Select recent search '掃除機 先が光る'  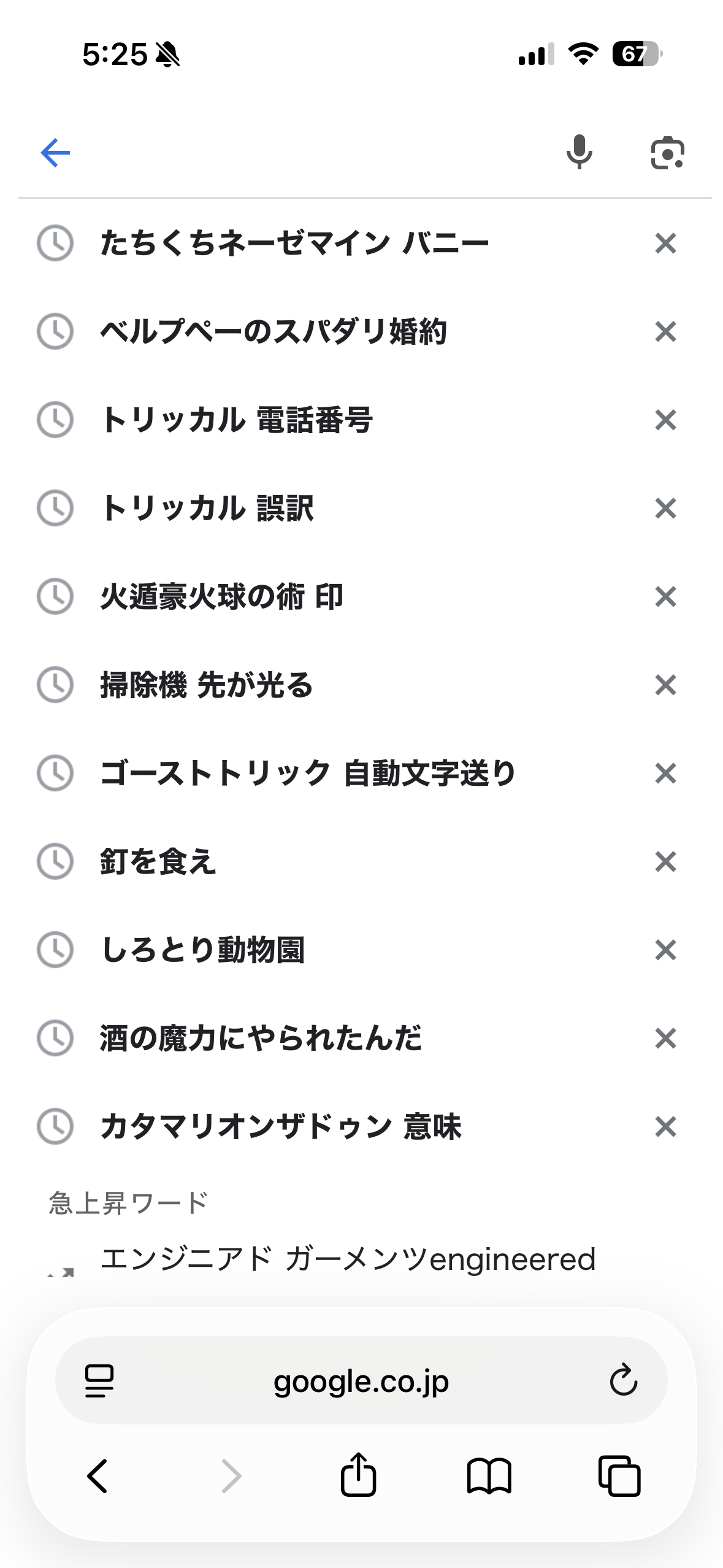tap(207, 685)
